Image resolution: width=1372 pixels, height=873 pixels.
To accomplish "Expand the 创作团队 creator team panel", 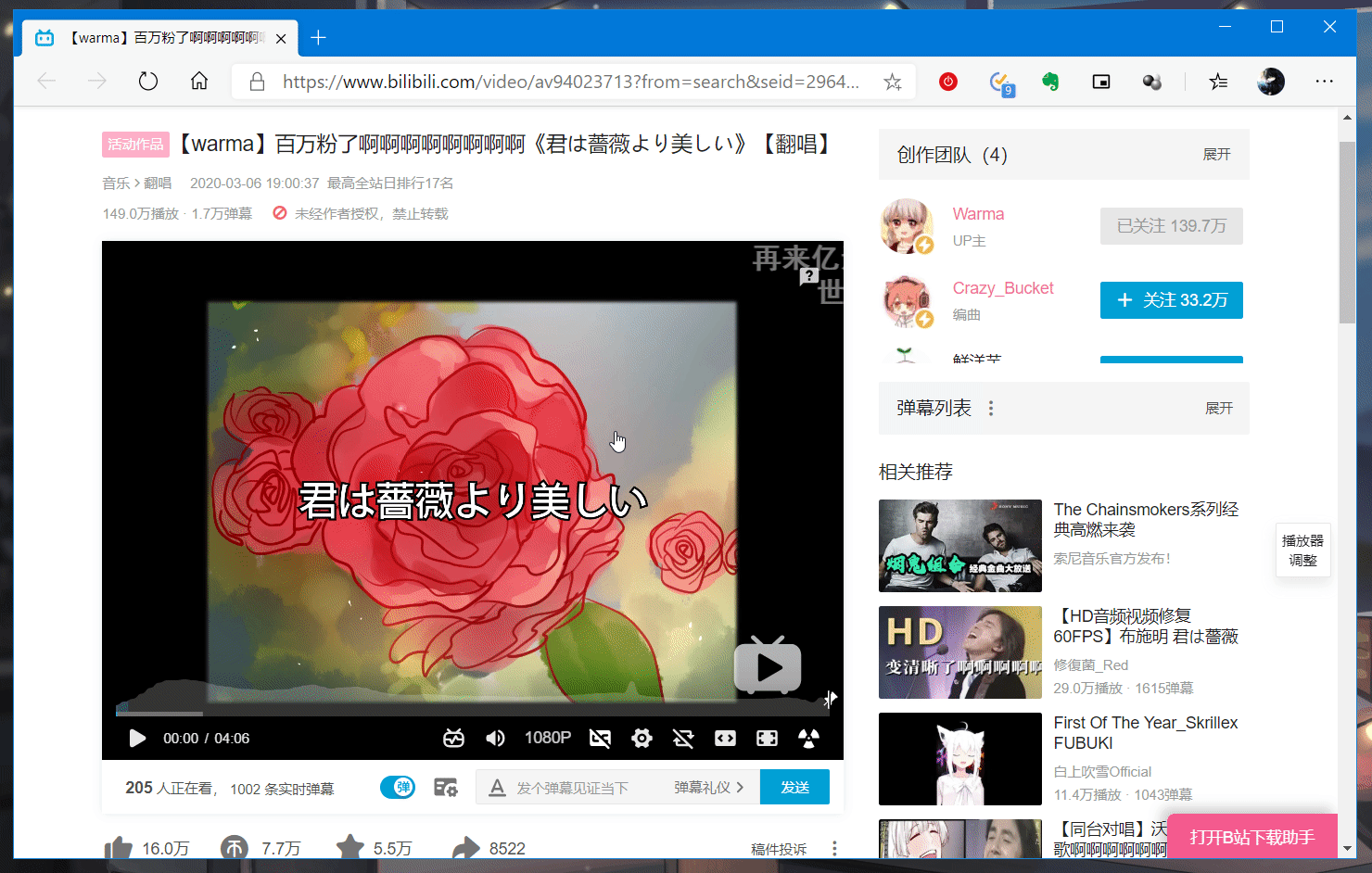I will point(1216,155).
